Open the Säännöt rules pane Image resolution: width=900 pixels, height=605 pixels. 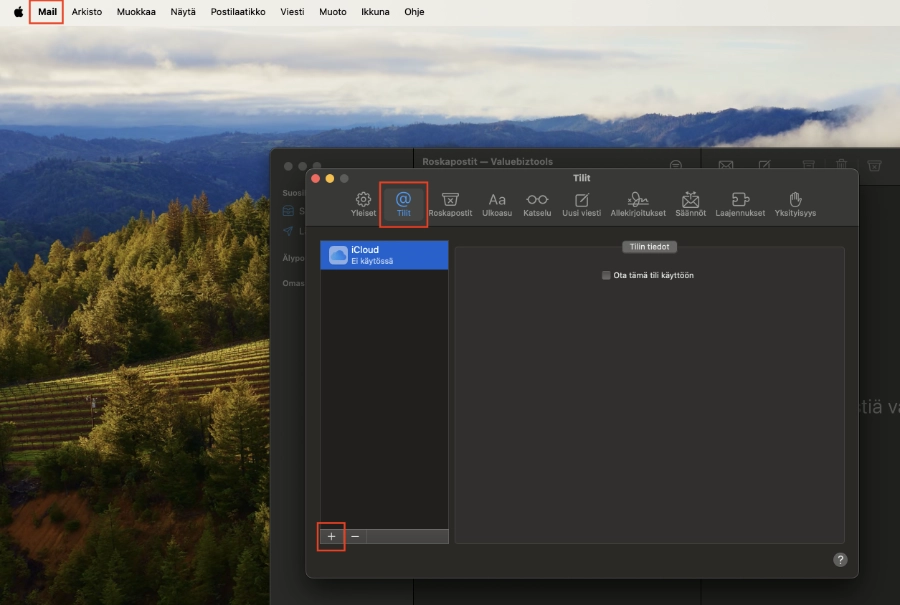point(690,204)
